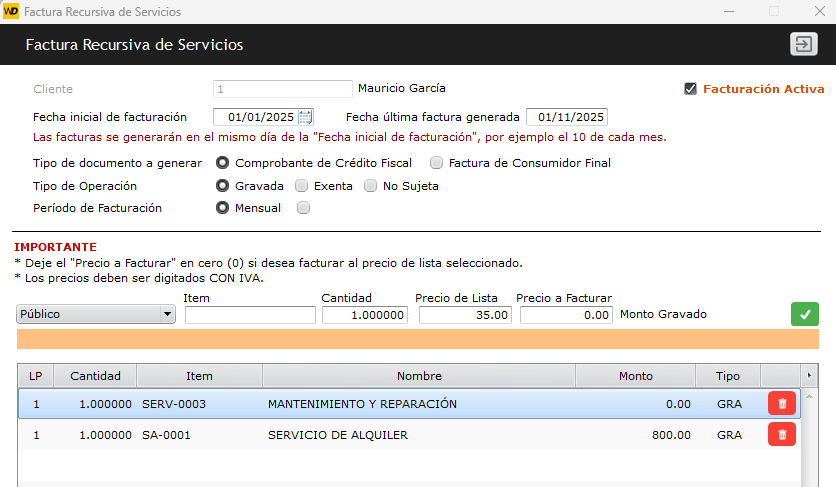
Task: Click the exit icon in the black header
Action: pos(803,44)
